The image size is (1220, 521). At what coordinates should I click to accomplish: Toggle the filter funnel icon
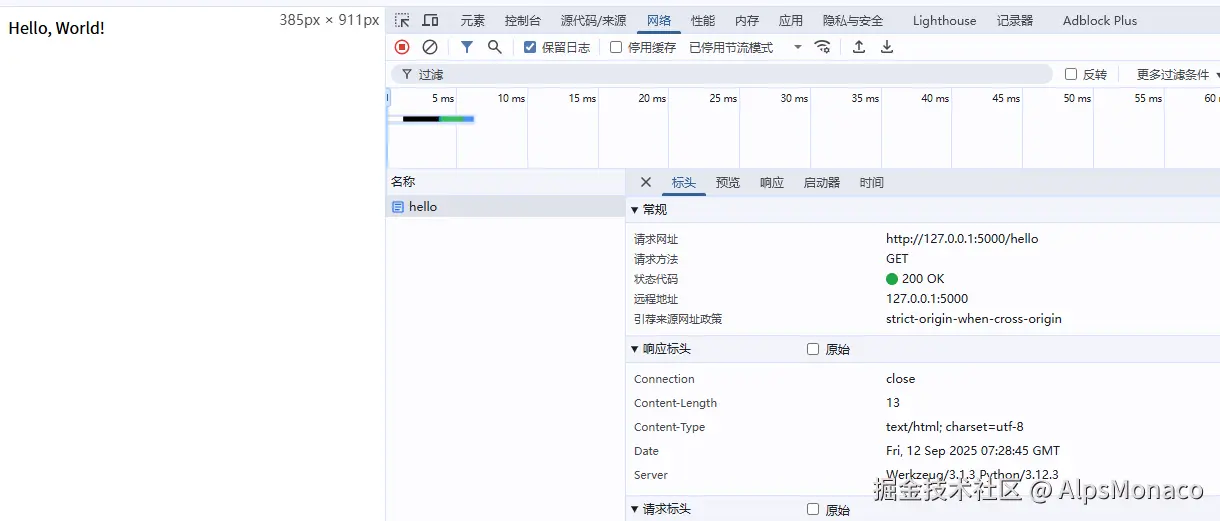pos(467,47)
